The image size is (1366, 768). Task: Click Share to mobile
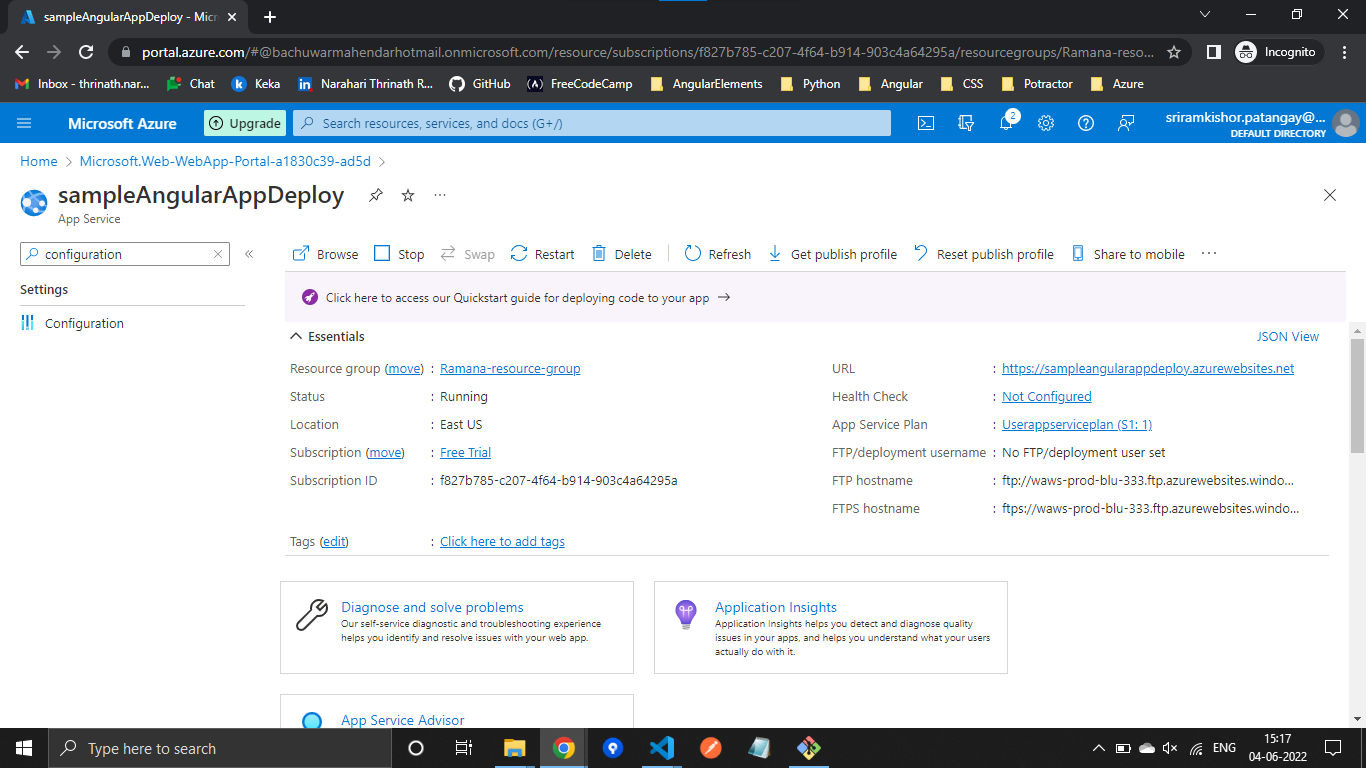[1128, 254]
